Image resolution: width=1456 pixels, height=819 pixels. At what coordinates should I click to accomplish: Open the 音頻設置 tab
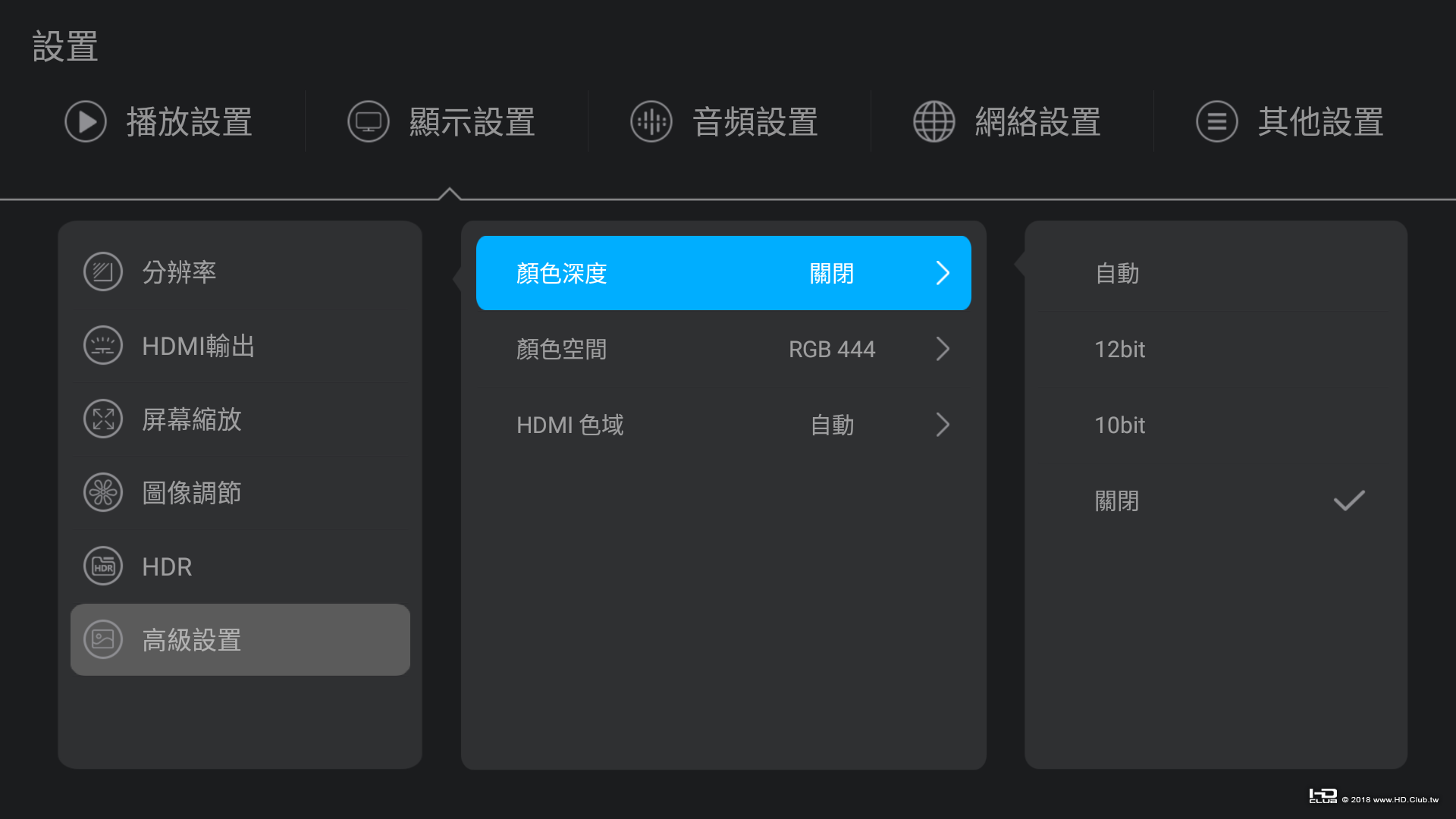click(x=724, y=121)
